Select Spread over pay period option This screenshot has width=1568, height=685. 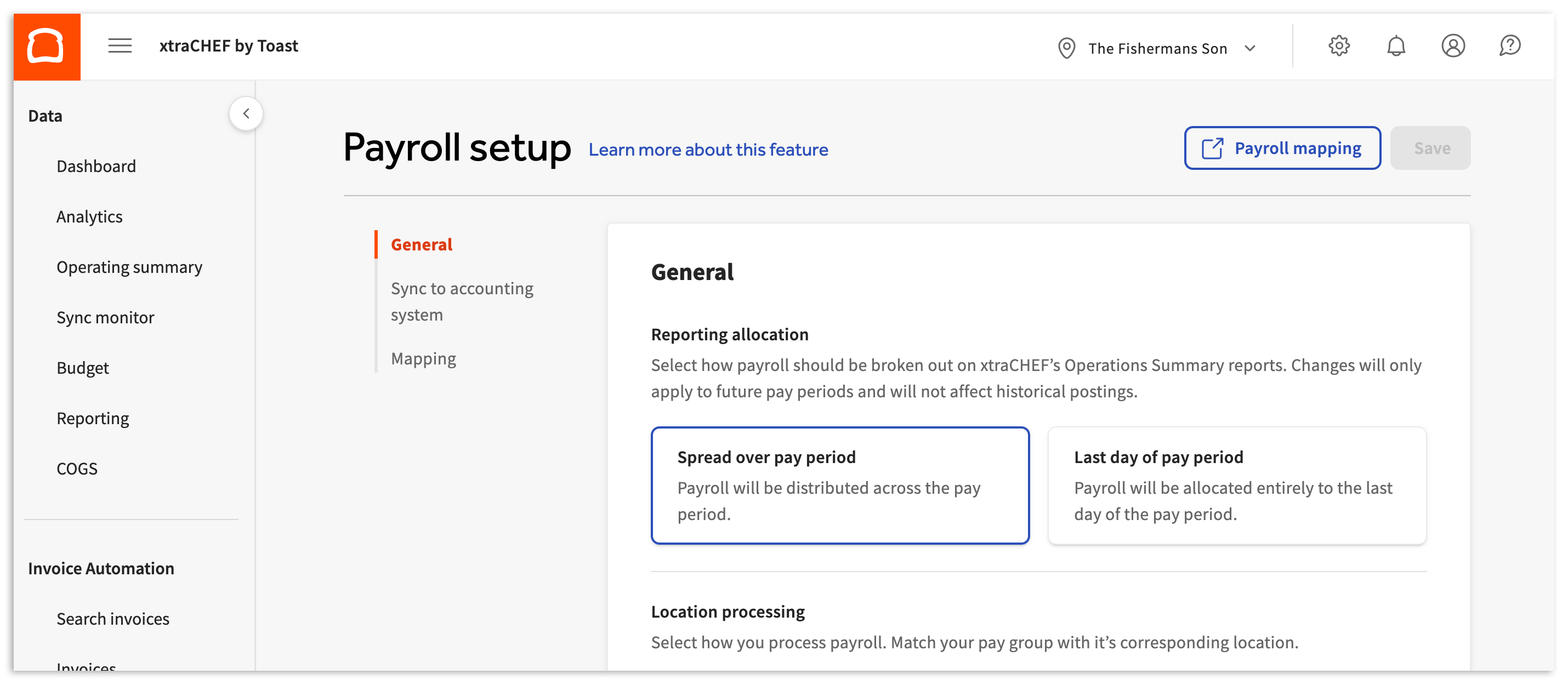(839, 485)
